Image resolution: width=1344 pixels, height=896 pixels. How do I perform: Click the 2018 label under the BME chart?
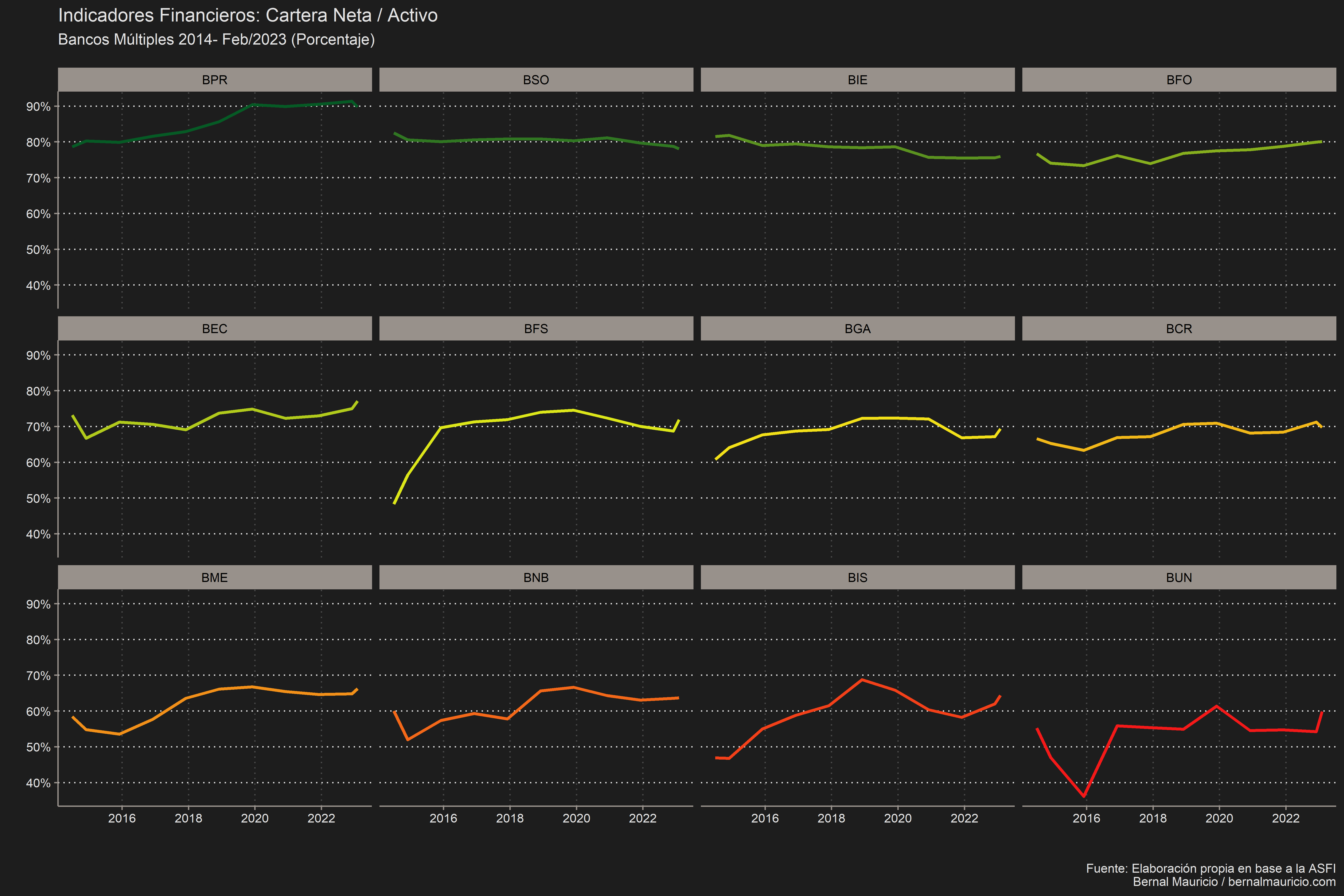click(x=189, y=818)
